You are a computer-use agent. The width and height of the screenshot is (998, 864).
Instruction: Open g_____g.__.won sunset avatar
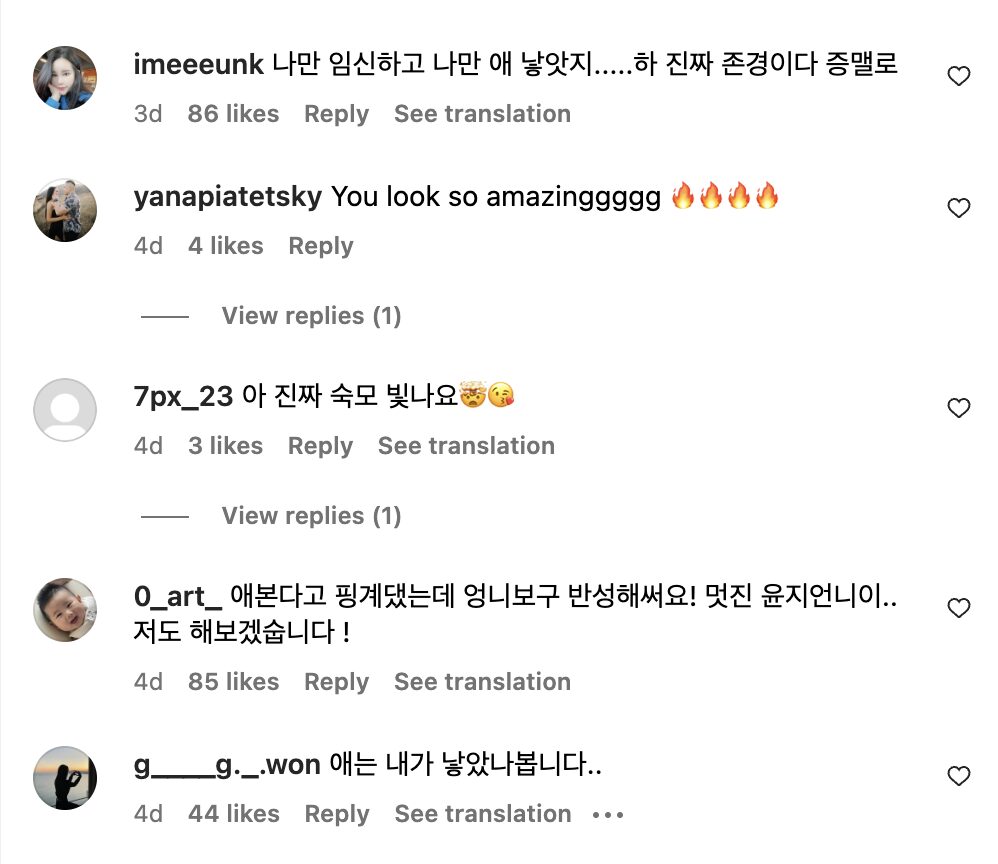click(x=65, y=777)
